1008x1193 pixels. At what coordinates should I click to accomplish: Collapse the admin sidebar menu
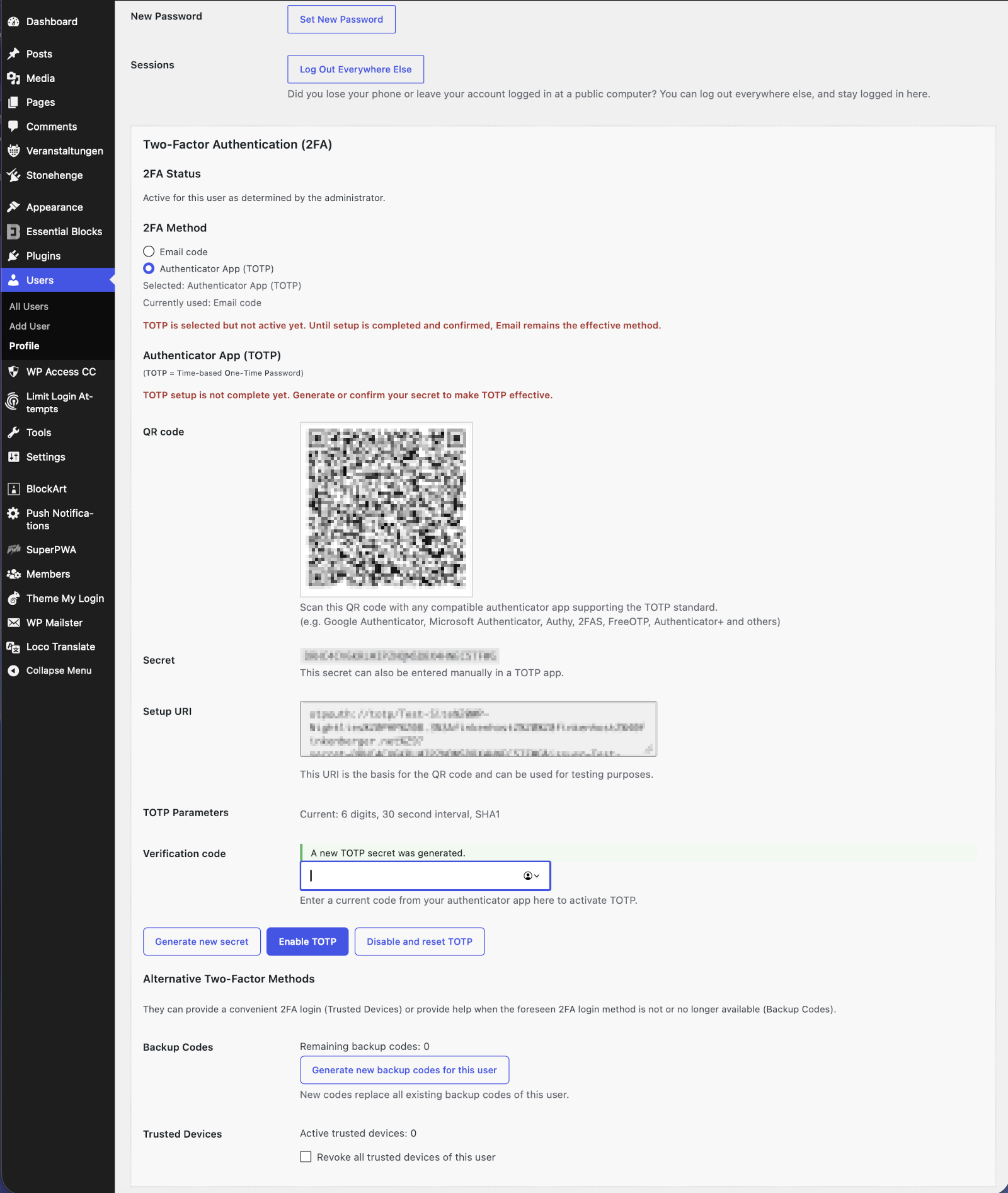point(14,670)
